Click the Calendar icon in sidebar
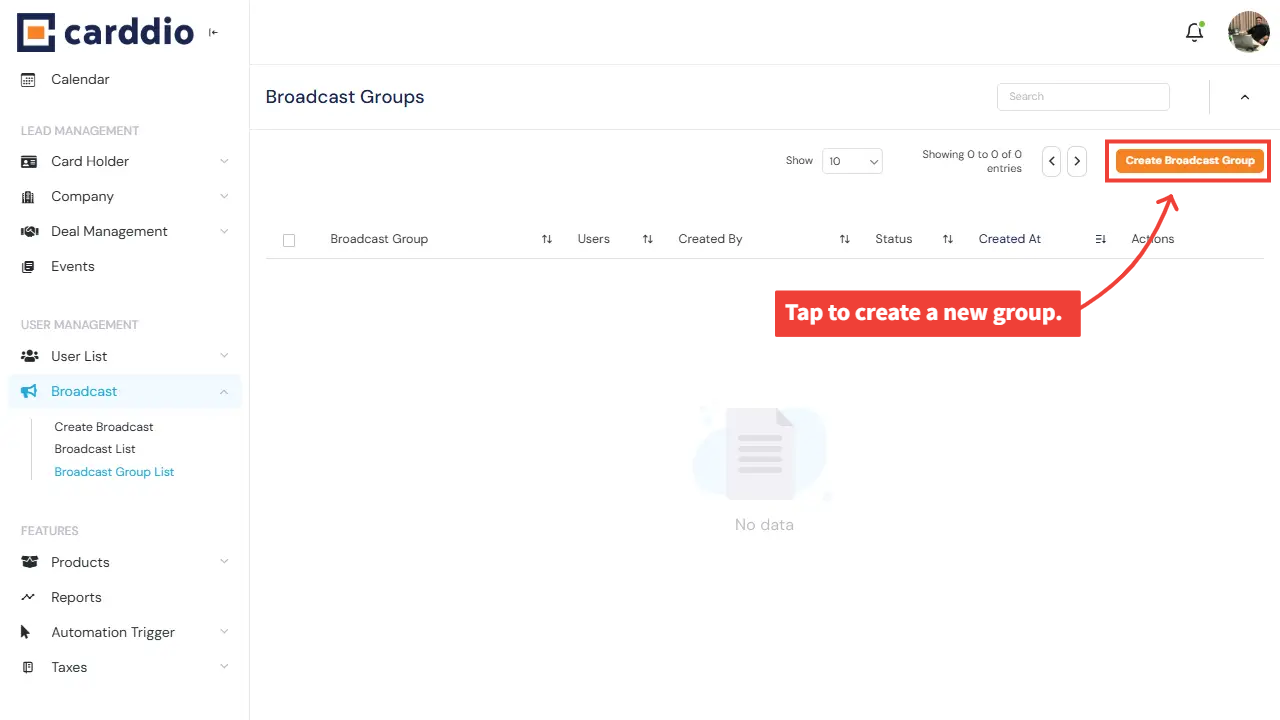This screenshot has width=1280, height=720. pos(29,79)
